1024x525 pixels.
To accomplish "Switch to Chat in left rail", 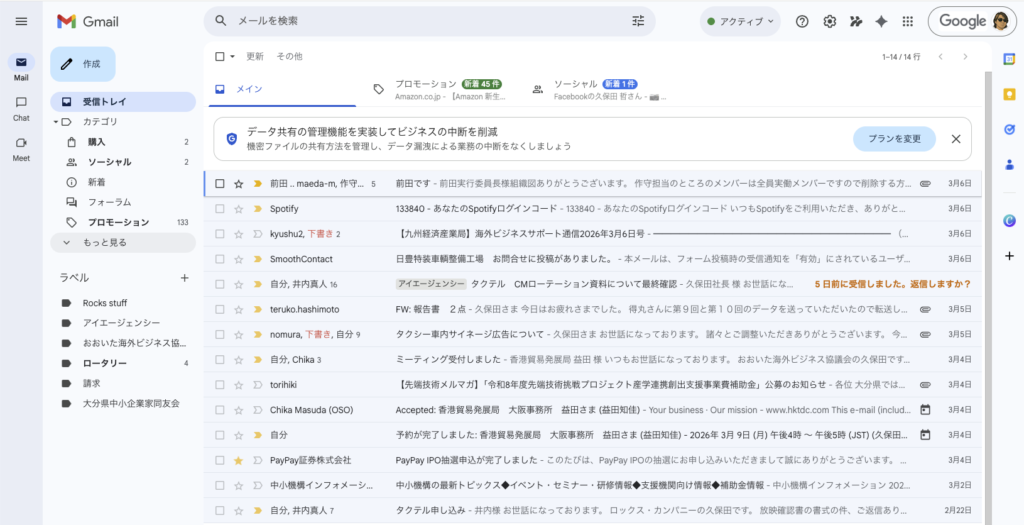I will pyautogui.click(x=21, y=108).
